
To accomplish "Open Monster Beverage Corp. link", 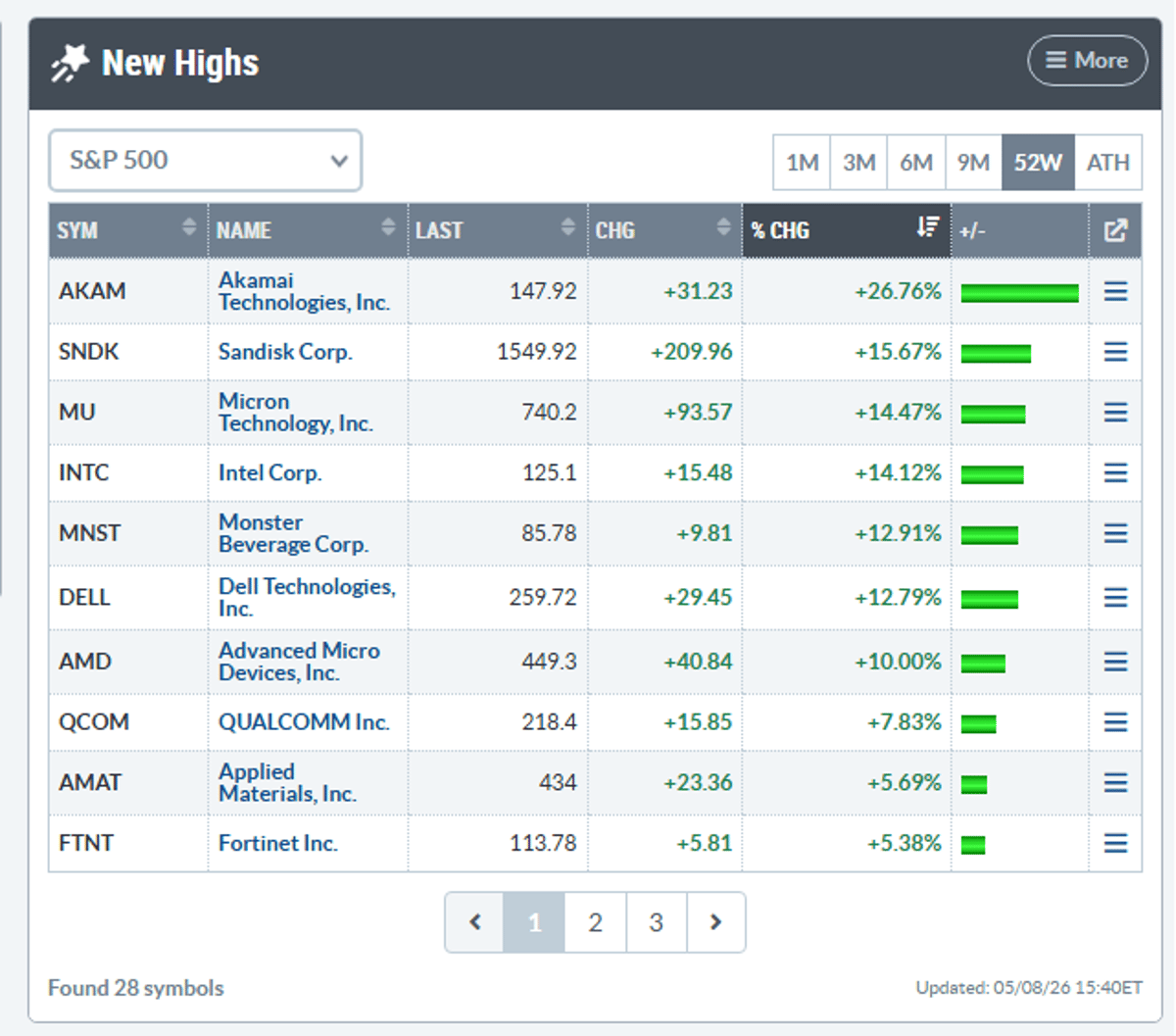I will click(x=293, y=533).
